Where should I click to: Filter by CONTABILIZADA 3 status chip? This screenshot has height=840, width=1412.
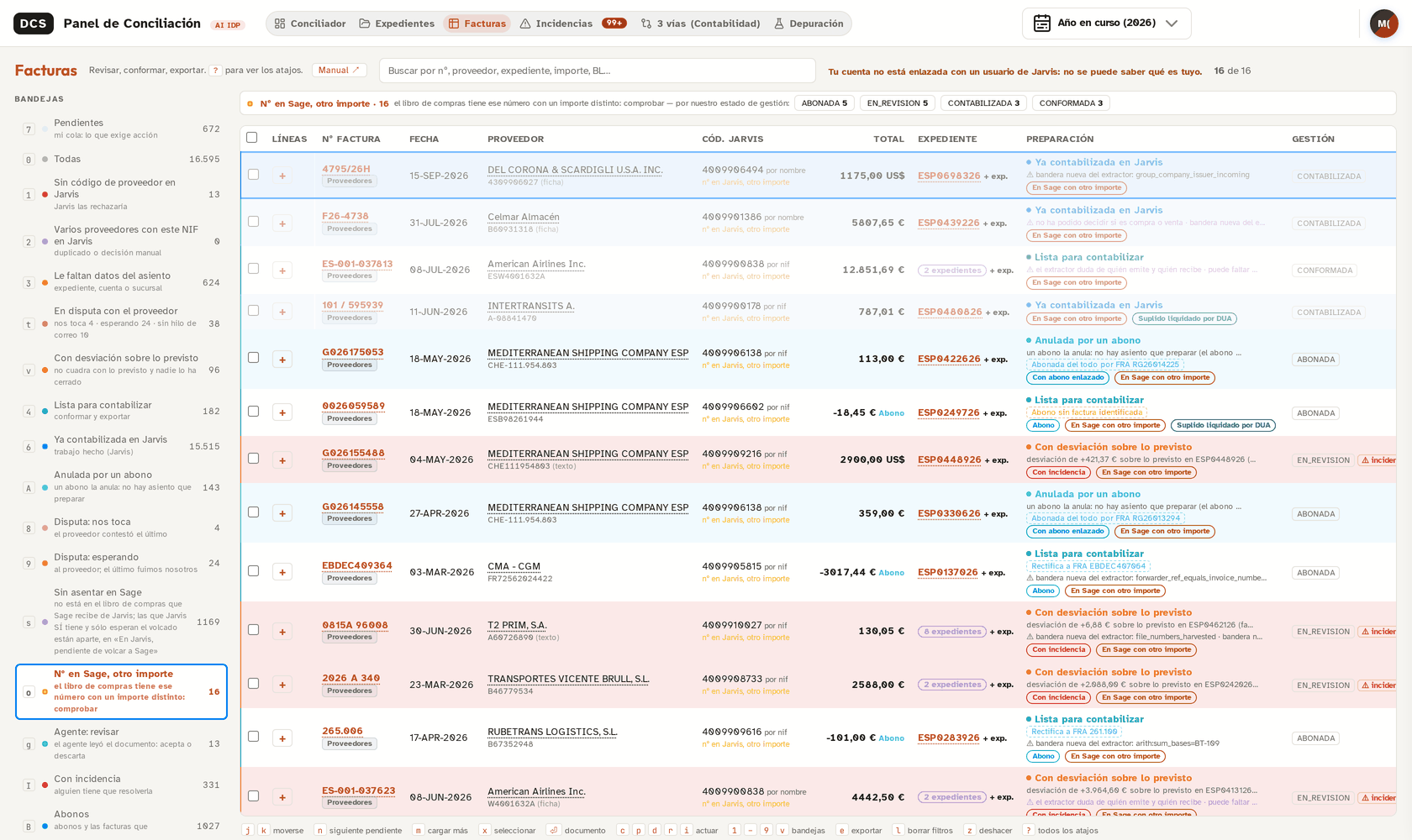pos(983,103)
